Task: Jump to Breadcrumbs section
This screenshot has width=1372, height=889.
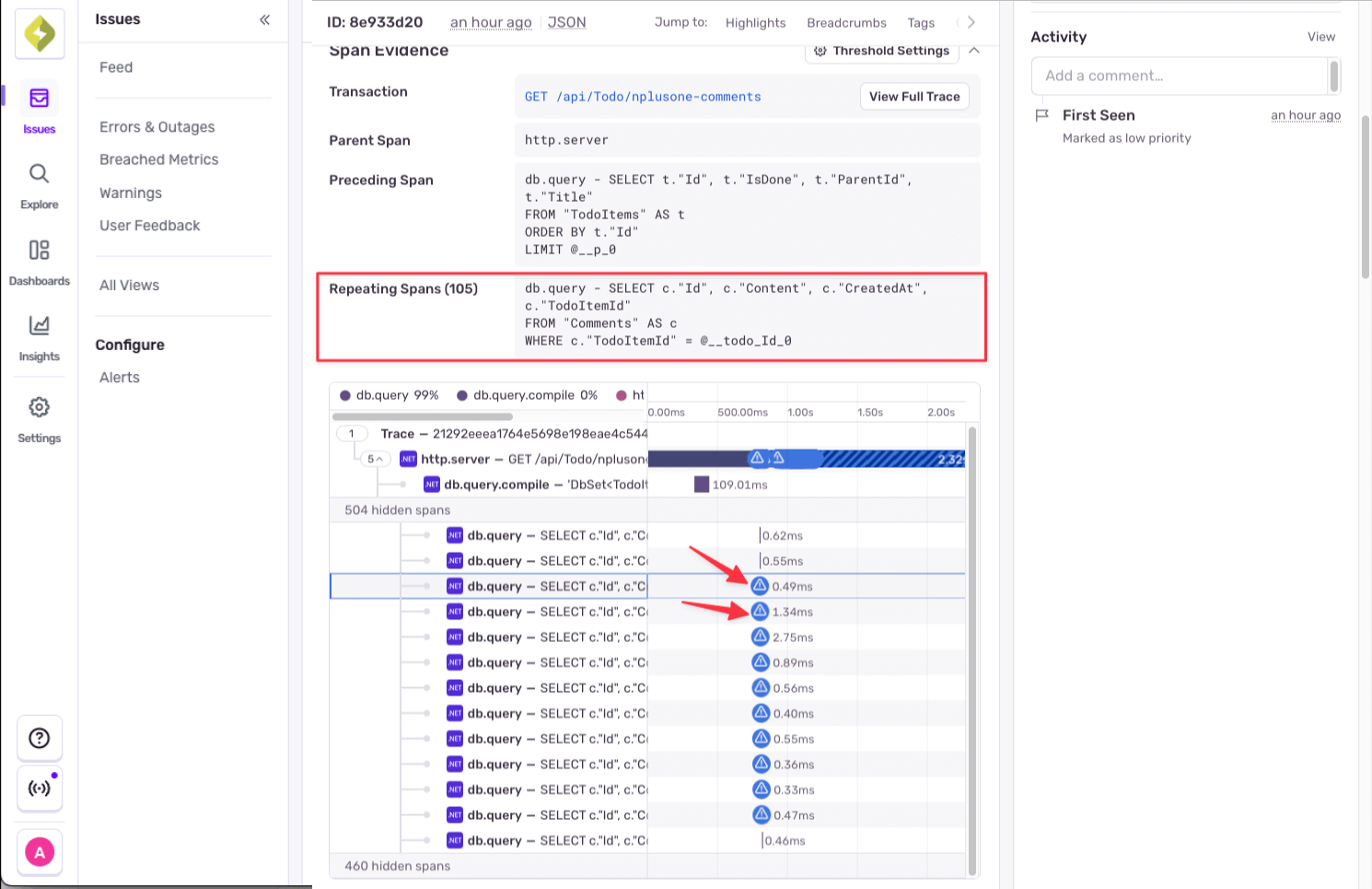Action: tap(846, 23)
